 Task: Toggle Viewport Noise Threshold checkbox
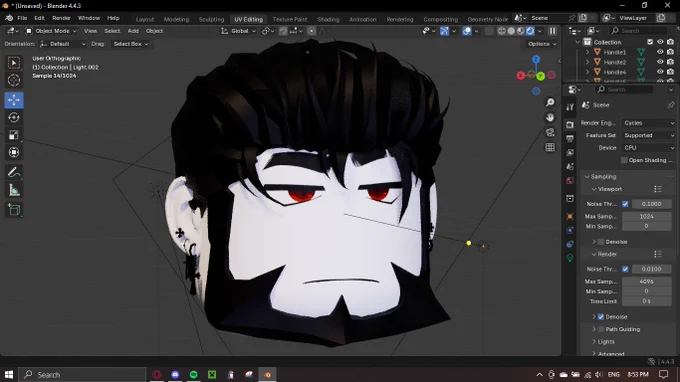click(x=625, y=204)
